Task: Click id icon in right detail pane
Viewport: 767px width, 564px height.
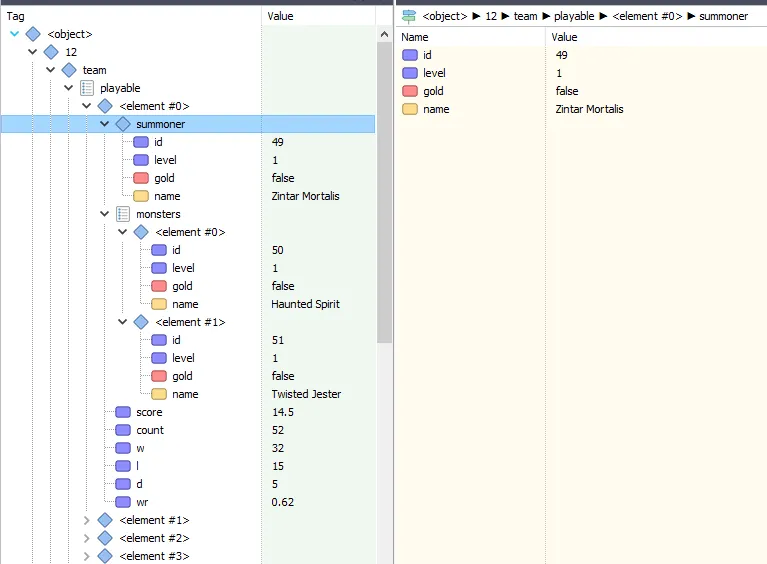Action: [410, 55]
